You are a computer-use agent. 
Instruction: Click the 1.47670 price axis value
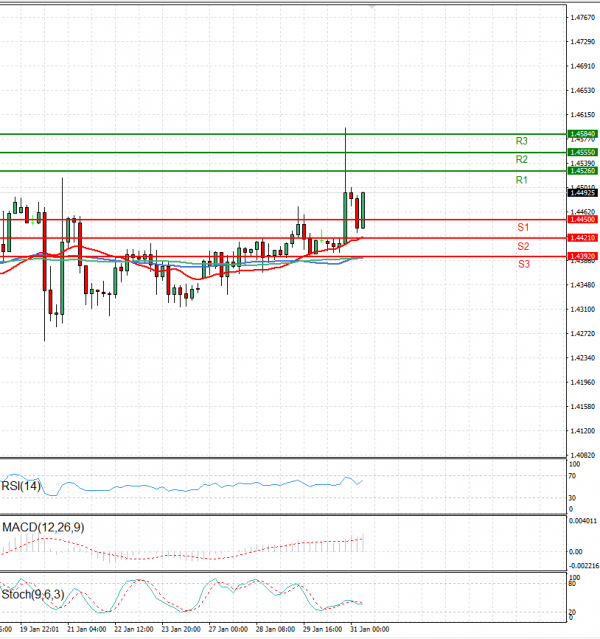tap(582, 18)
